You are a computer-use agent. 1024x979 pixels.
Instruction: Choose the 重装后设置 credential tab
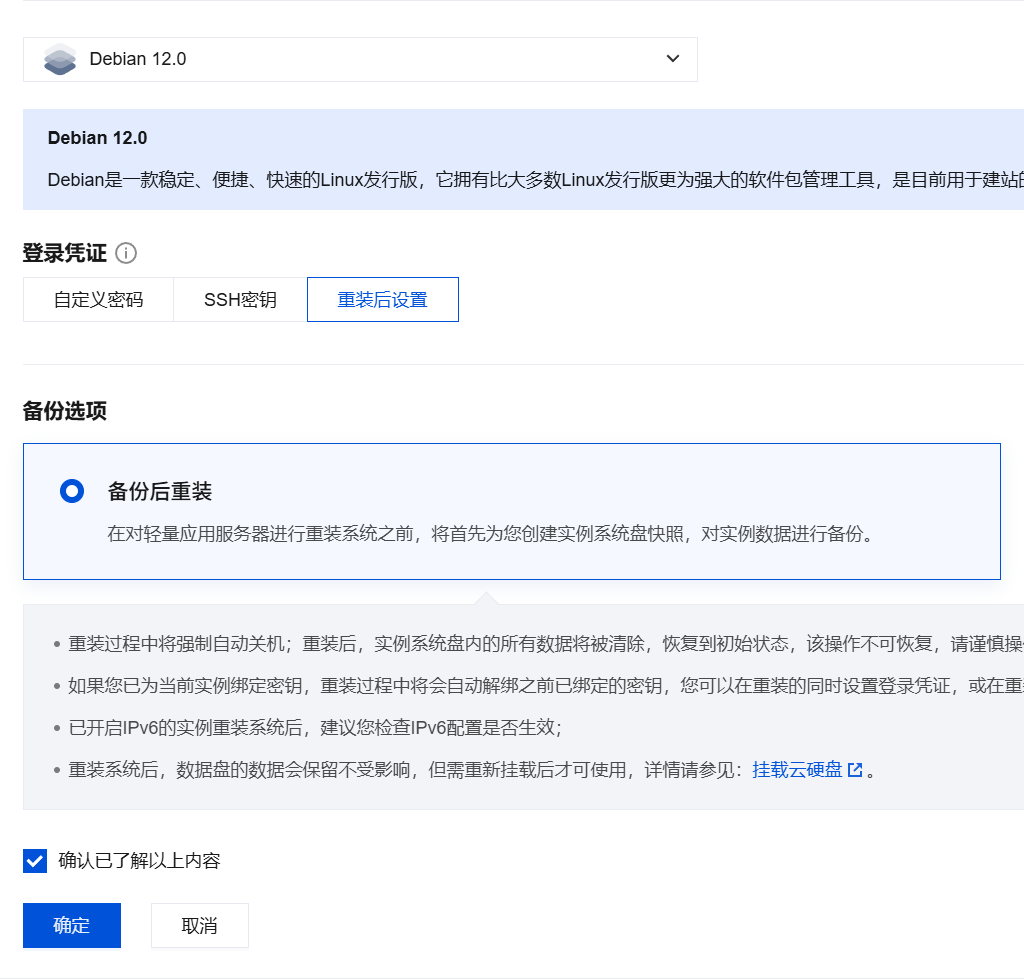382,300
